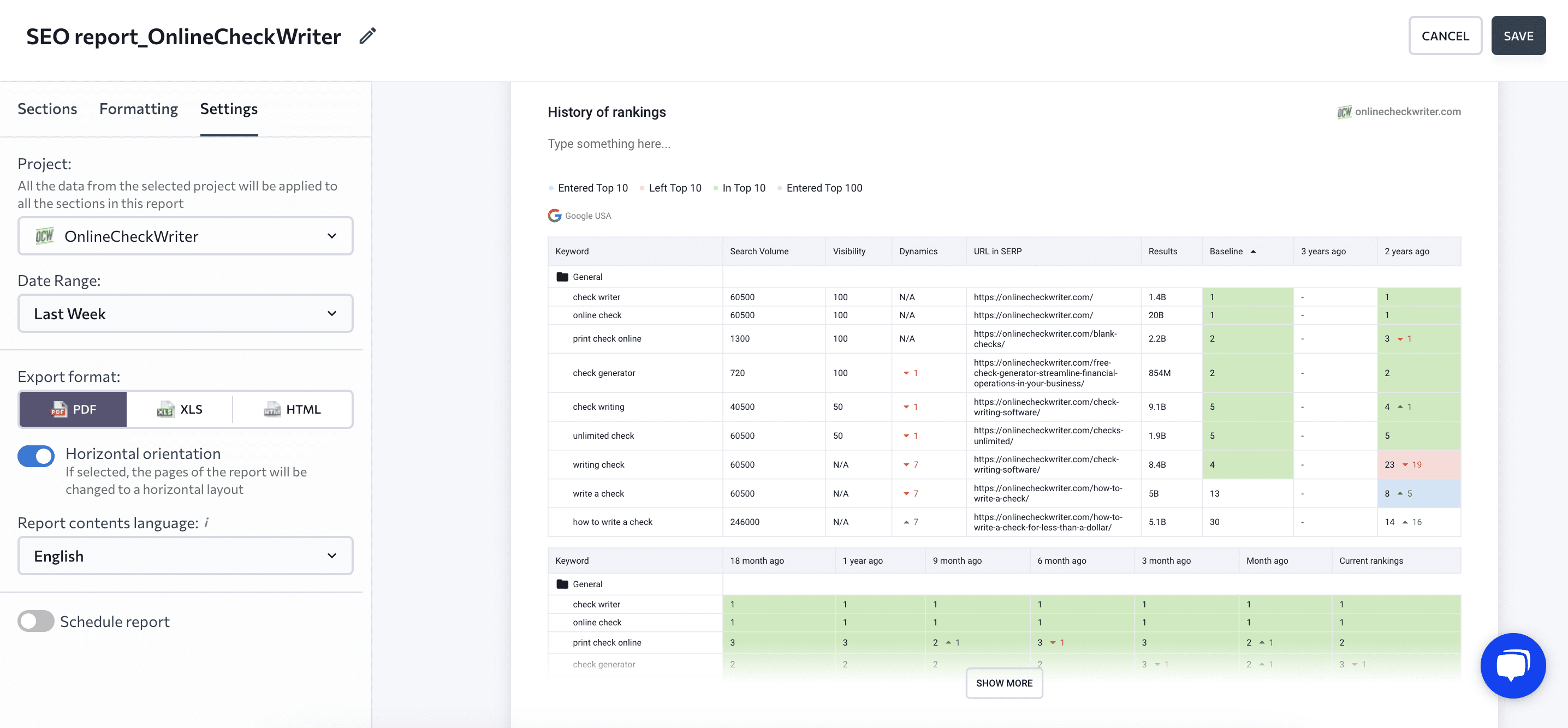1568x728 pixels.
Task: Click the checks-unlimited URL link
Action: click(1048, 435)
